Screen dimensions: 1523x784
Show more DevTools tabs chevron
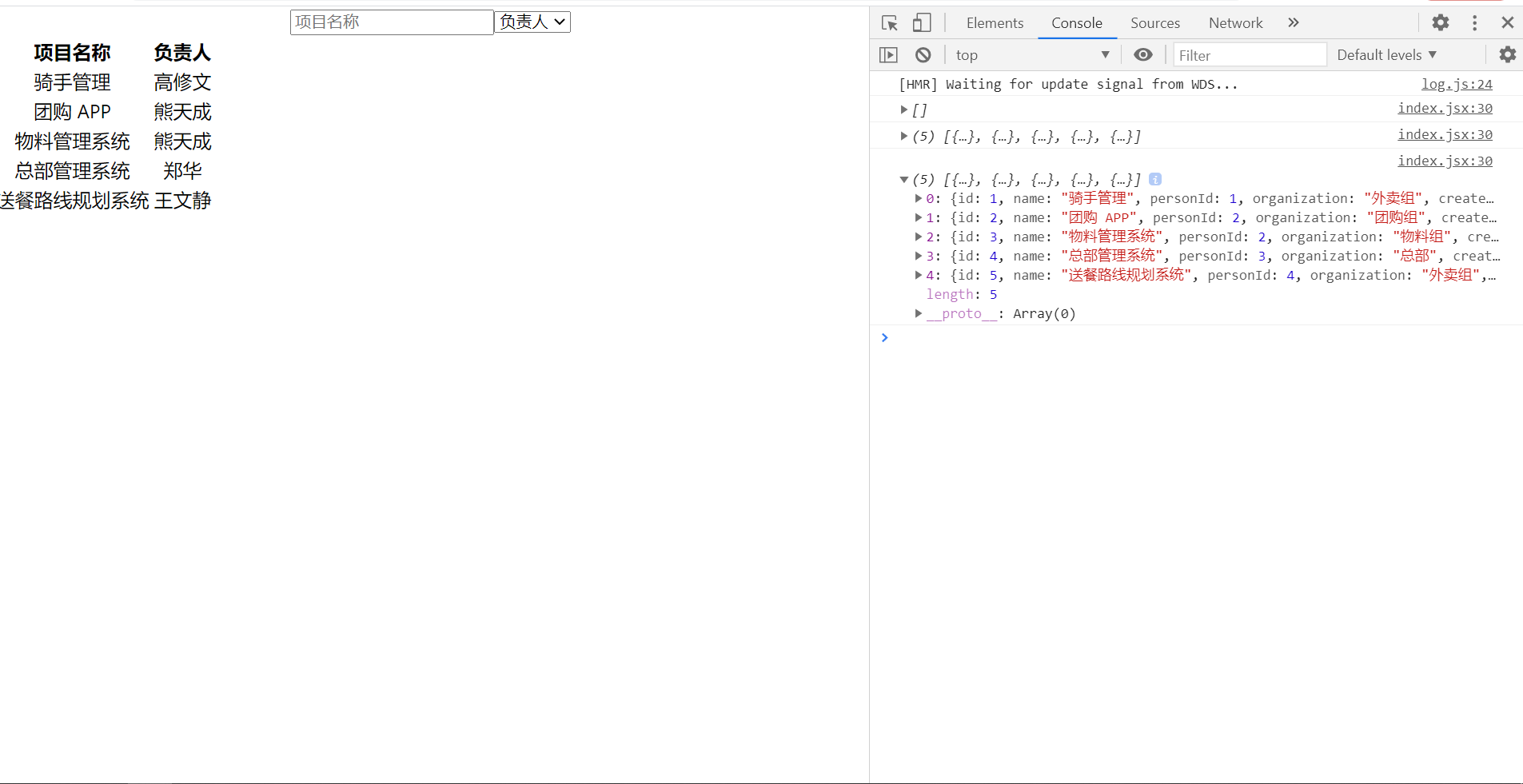point(1294,23)
